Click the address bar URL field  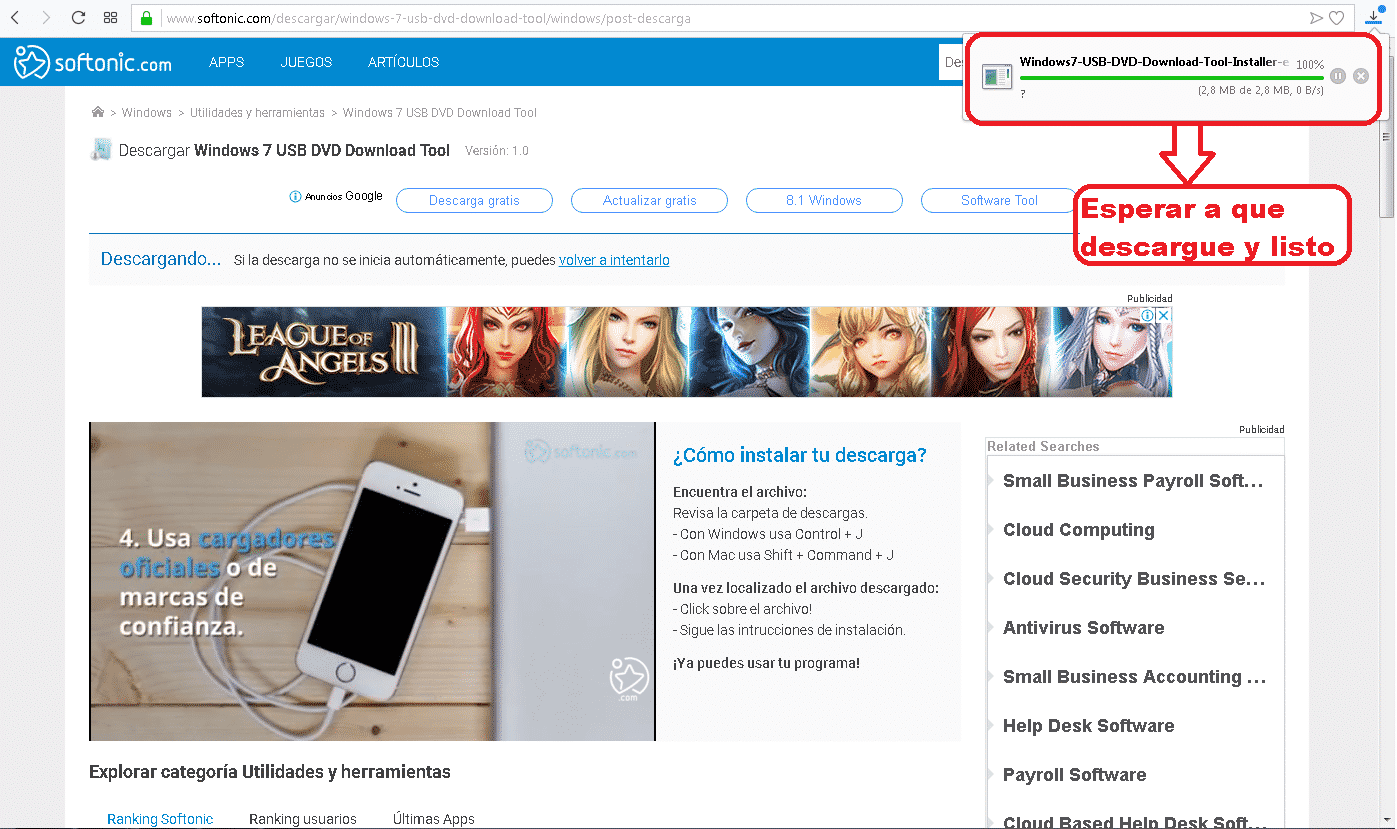pos(700,18)
